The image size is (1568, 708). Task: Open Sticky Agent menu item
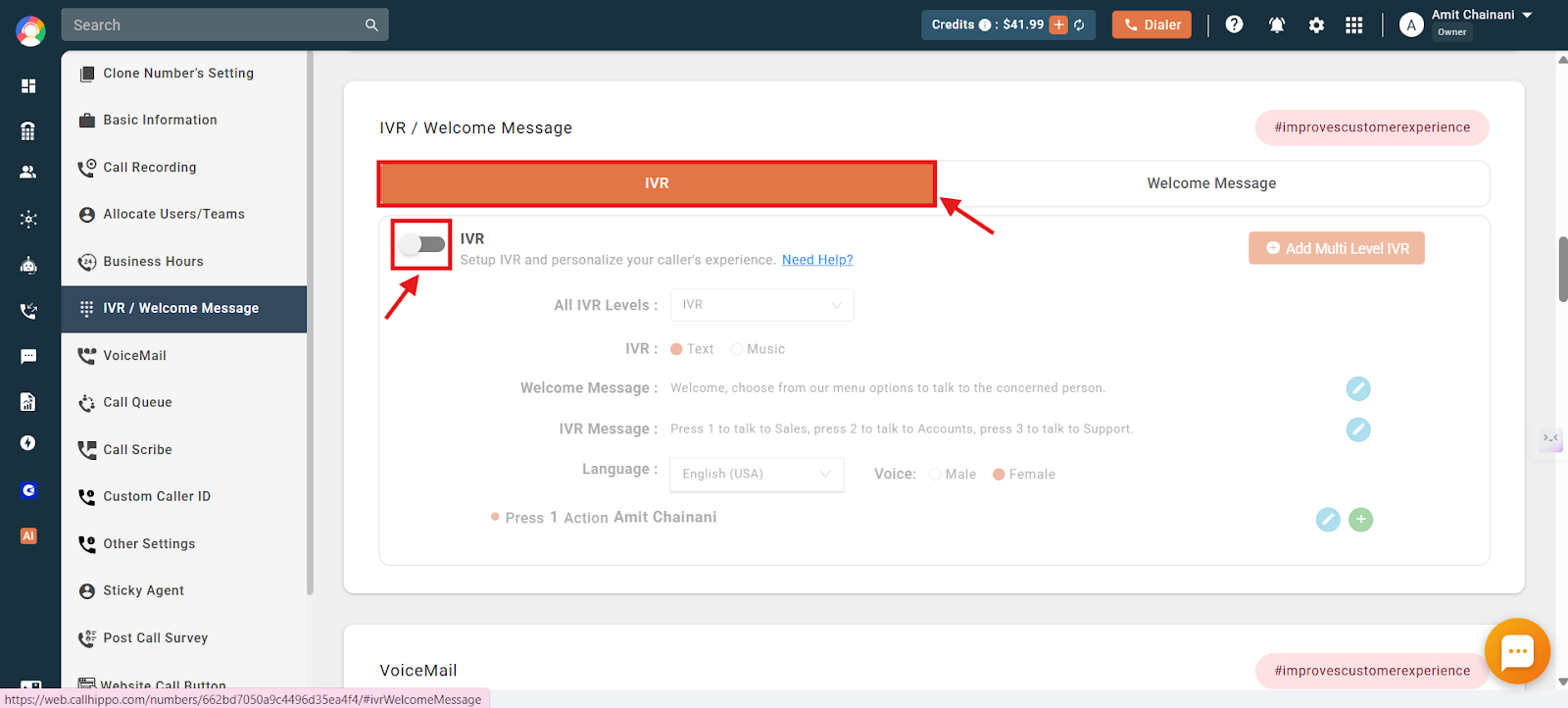184,591
